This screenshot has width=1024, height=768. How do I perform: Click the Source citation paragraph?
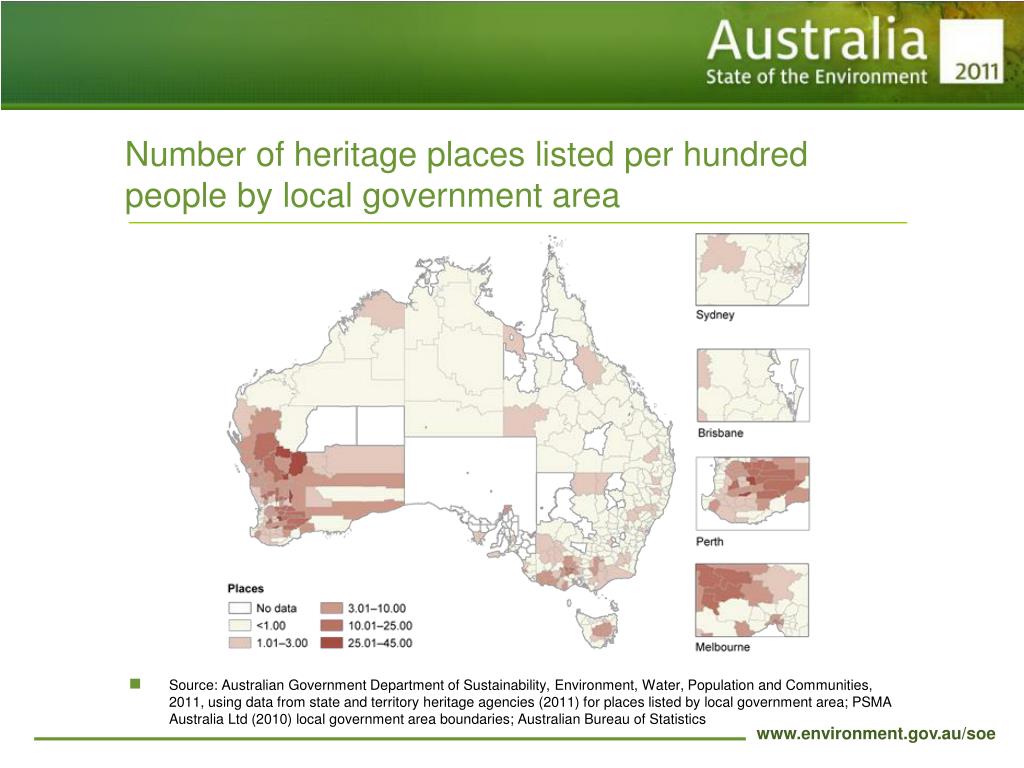[530, 702]
